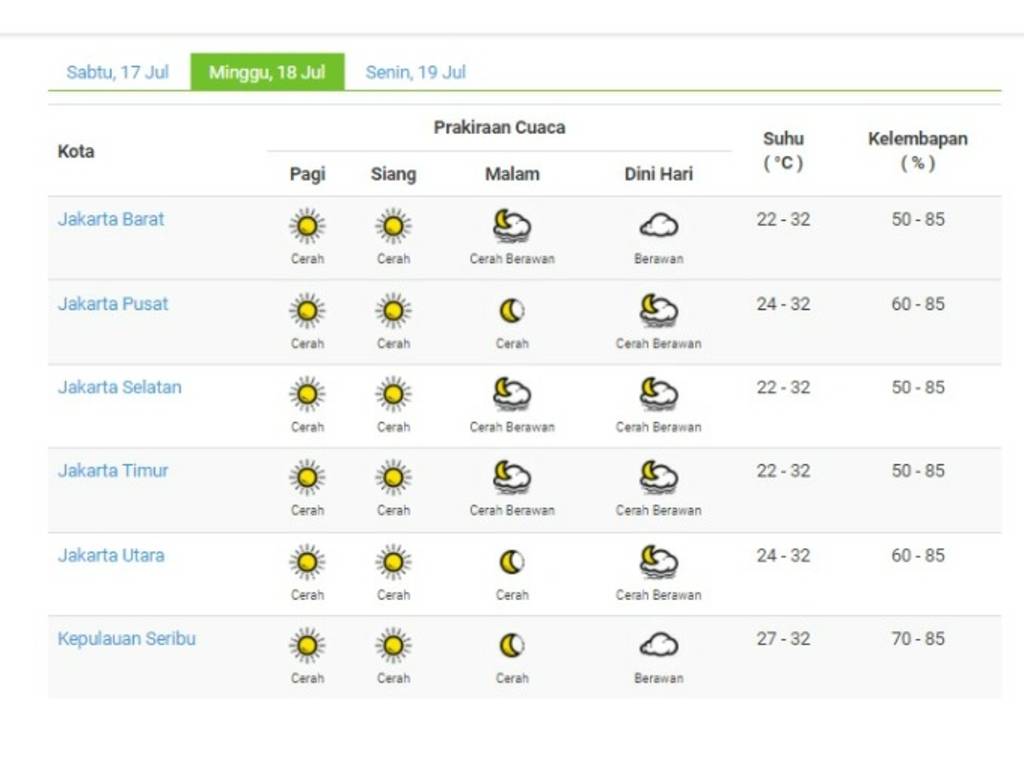
Task: Follow the Jakarta Selatan link
Action: (120, 387)
